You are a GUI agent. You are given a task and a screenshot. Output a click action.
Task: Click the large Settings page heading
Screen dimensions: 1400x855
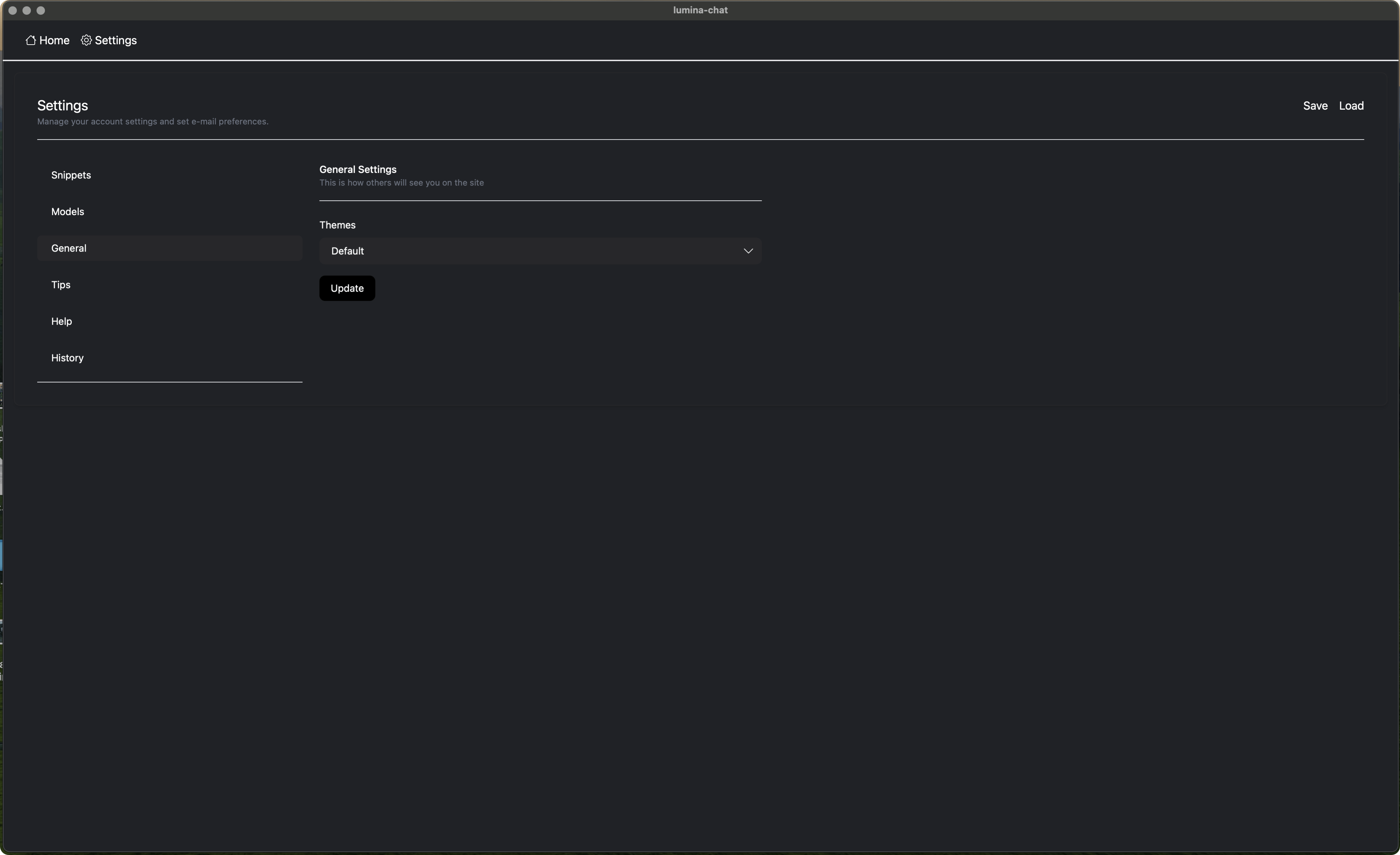click(x=63, y=106)
